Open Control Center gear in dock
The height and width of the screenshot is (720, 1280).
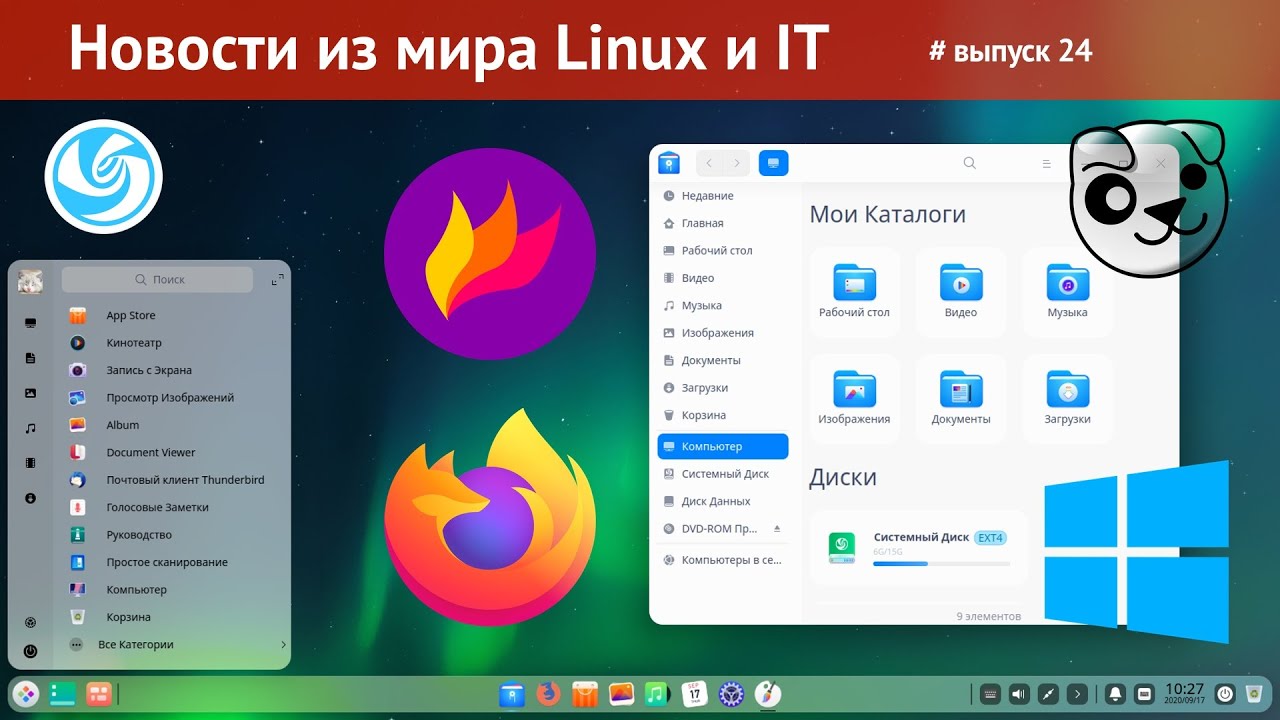731,694
